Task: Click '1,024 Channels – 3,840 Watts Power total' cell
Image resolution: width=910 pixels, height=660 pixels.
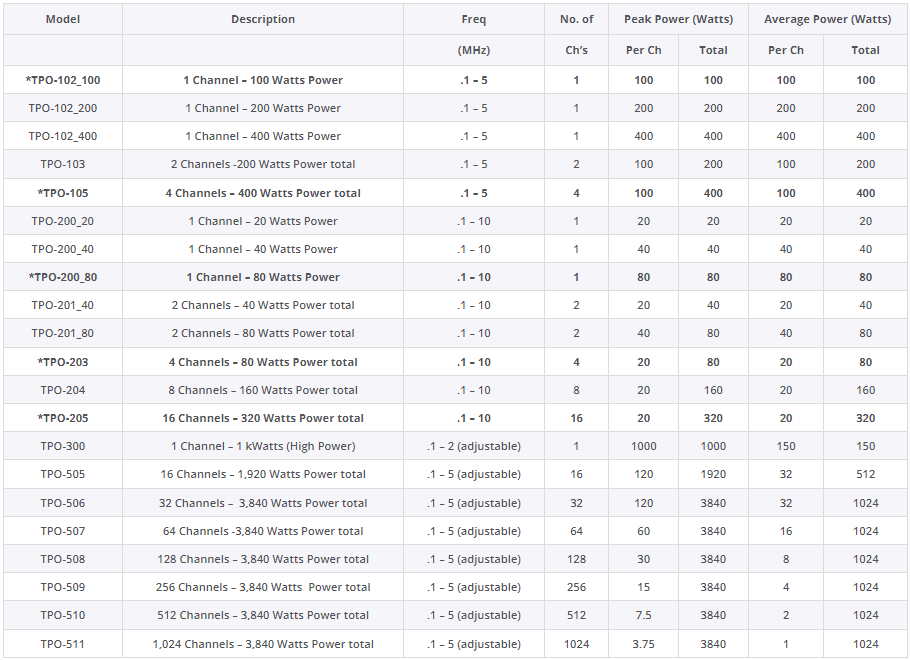Action: [263, 644]
